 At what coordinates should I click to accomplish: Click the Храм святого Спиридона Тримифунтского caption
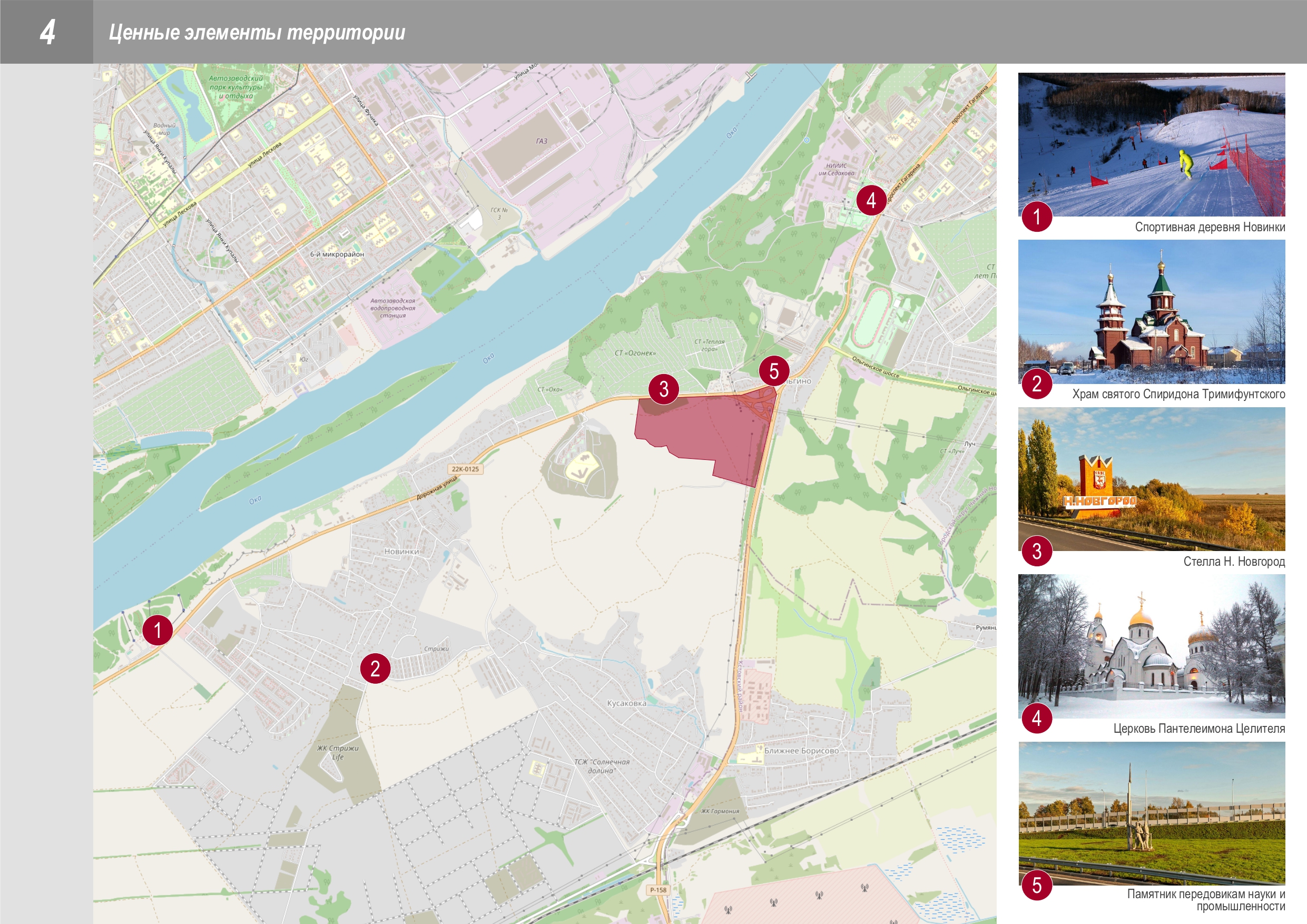[x=1178, y=394]
